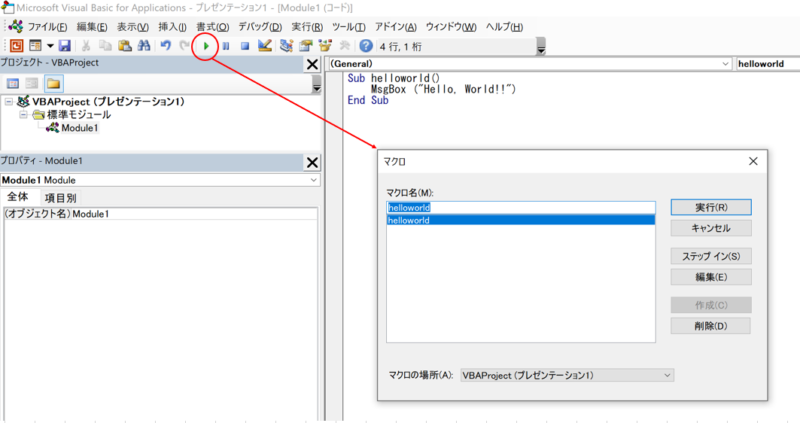Click the Copy icon in toolbar
The image size is (800, 423).
[x=105, y=46]
